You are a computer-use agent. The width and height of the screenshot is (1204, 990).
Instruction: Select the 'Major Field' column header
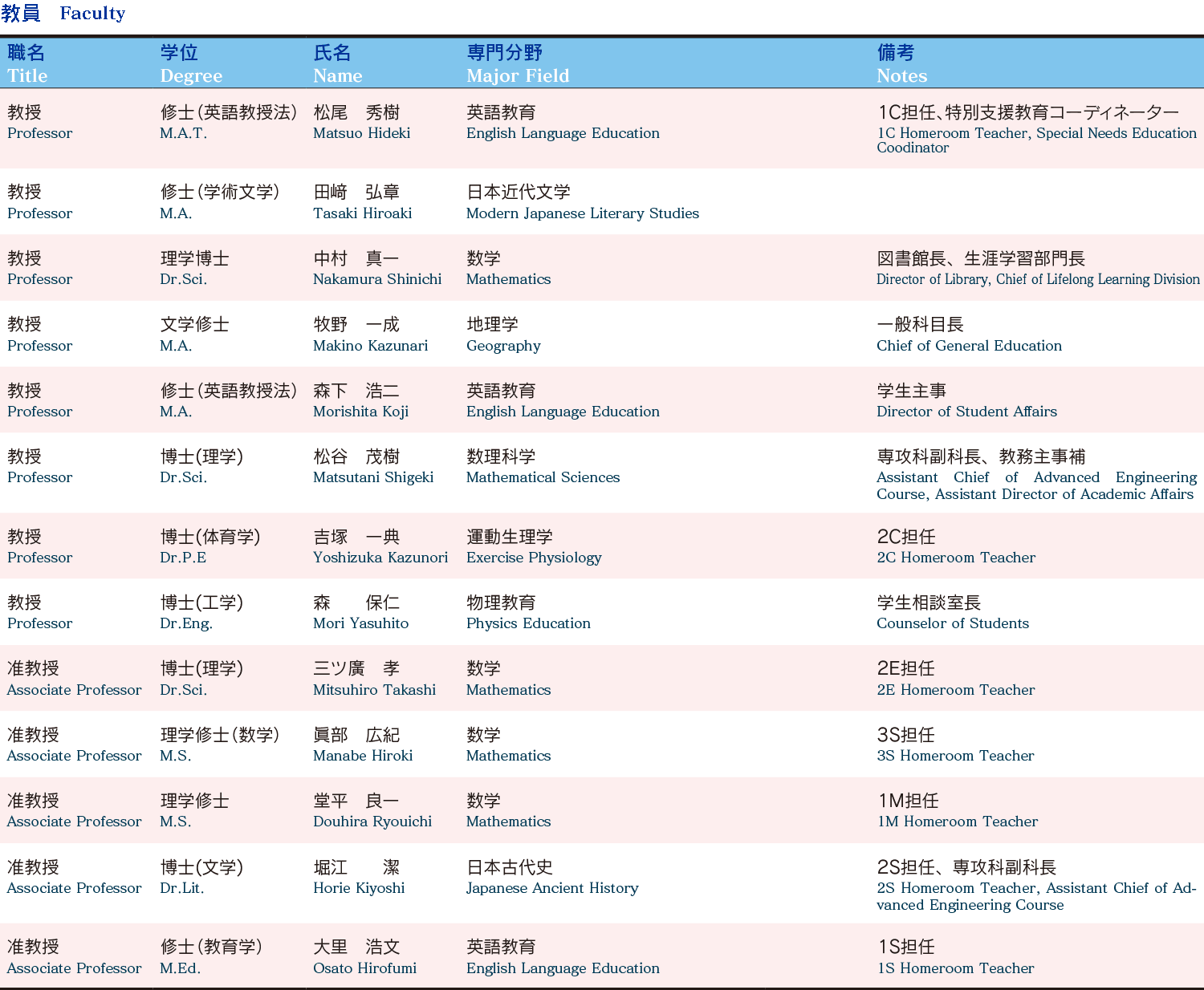click(518, 76)
